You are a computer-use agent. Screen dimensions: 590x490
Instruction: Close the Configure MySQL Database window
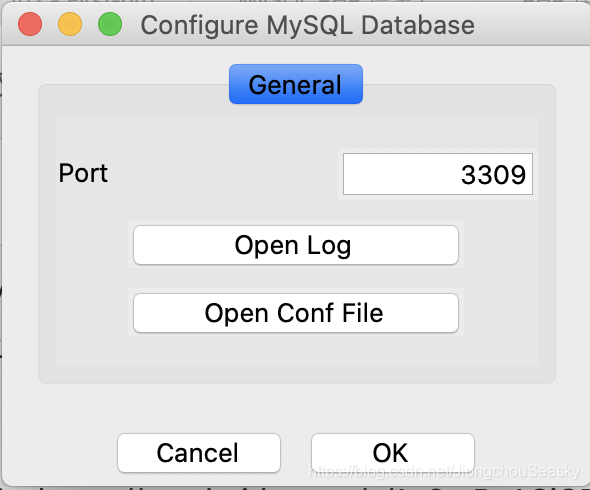30,24
